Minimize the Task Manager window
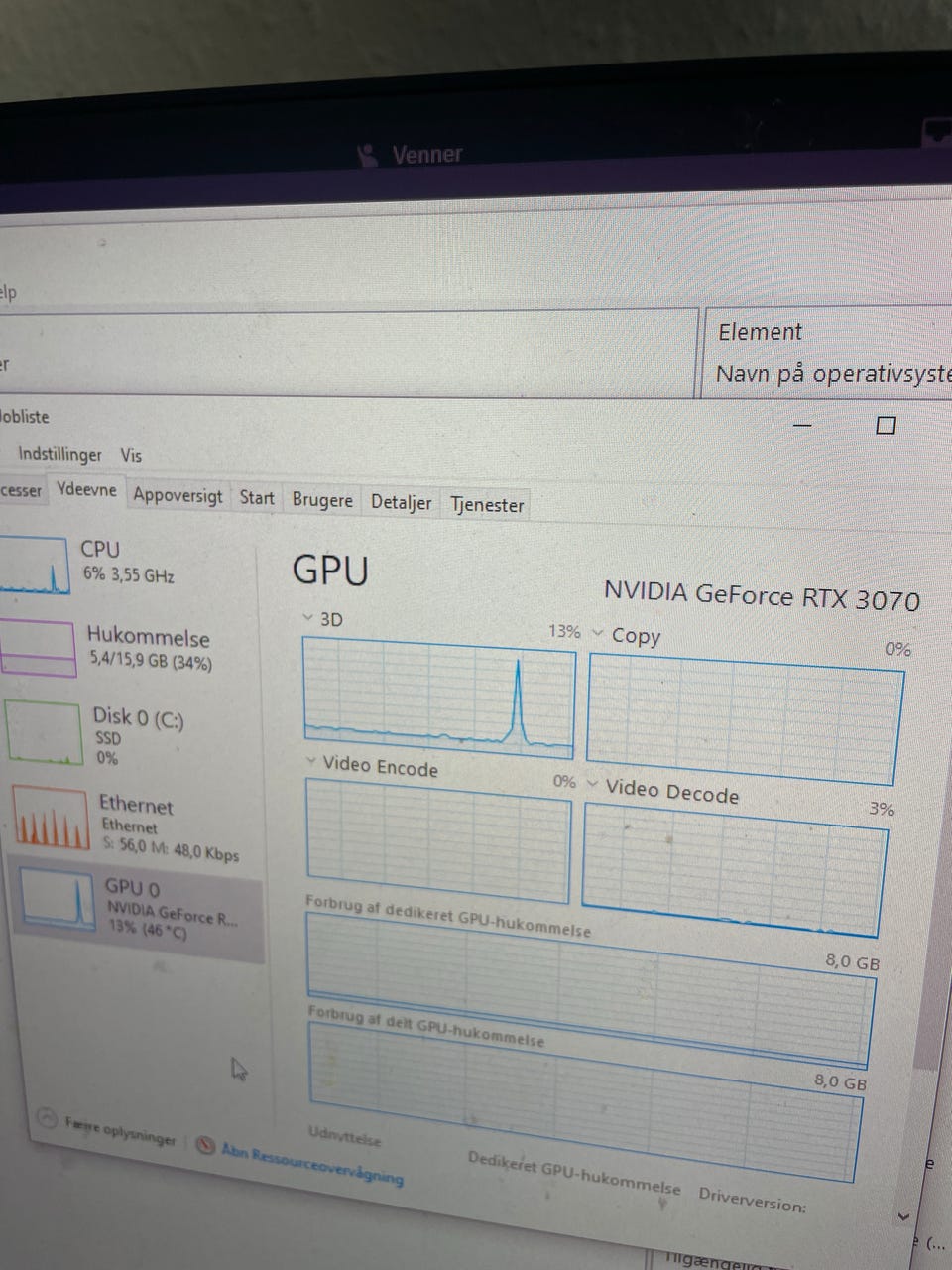The width and height of the screenshot is (952, 1270). [802, 425]
